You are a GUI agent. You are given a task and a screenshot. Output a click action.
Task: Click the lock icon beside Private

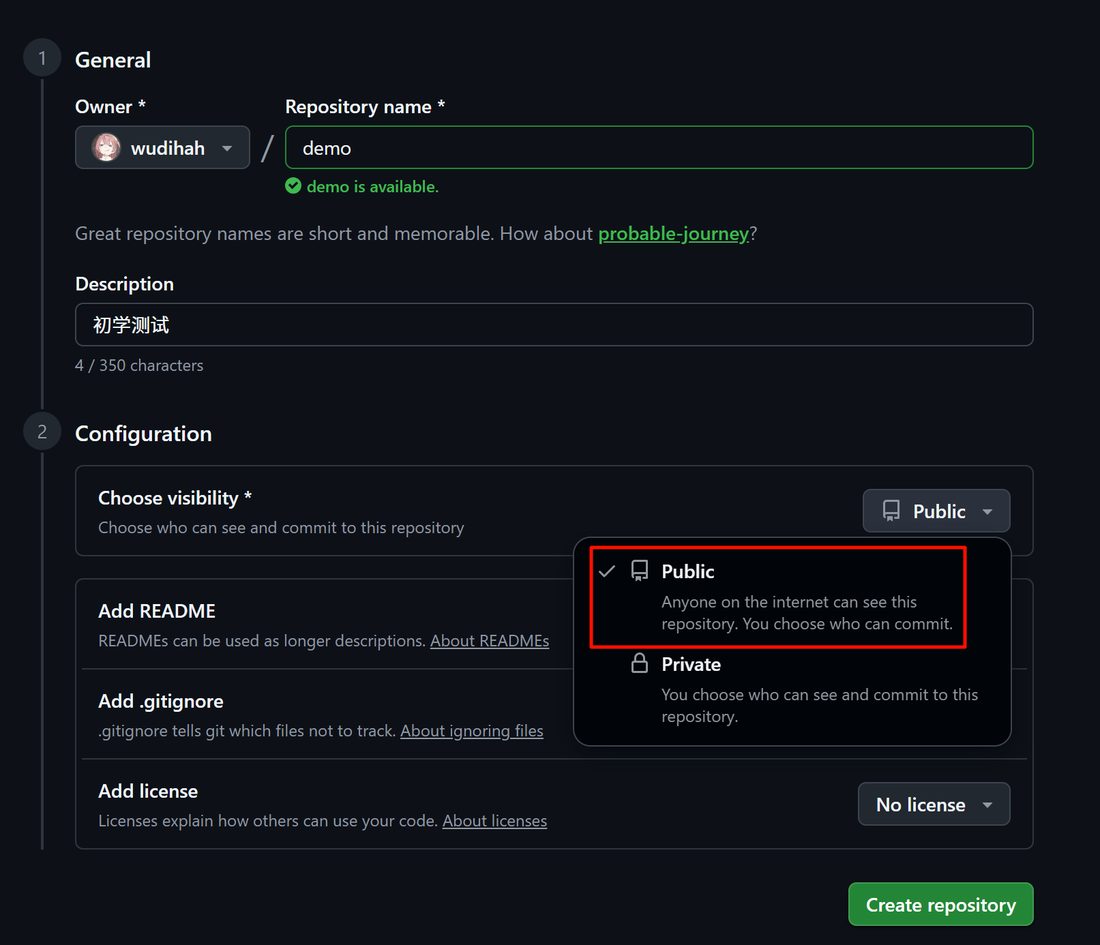639,663
